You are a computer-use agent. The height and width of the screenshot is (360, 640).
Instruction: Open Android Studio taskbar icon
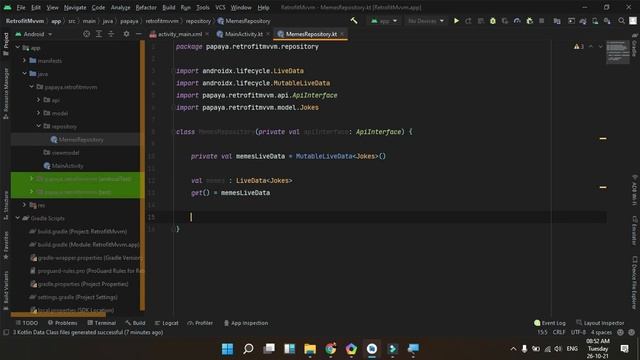click(x=372, y=349)
